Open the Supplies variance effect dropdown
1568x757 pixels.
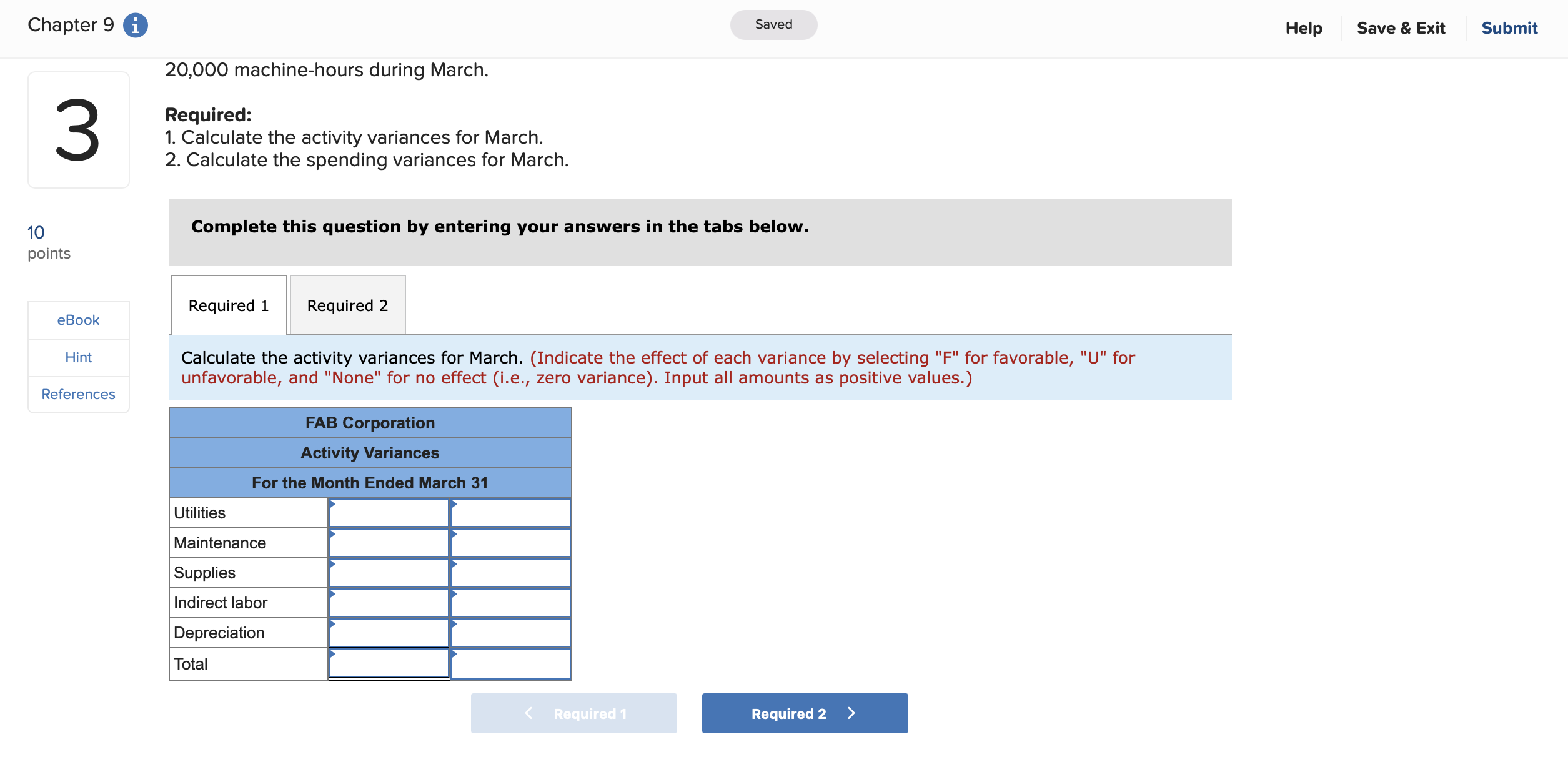pyautogui.click(x=510, y=572)
